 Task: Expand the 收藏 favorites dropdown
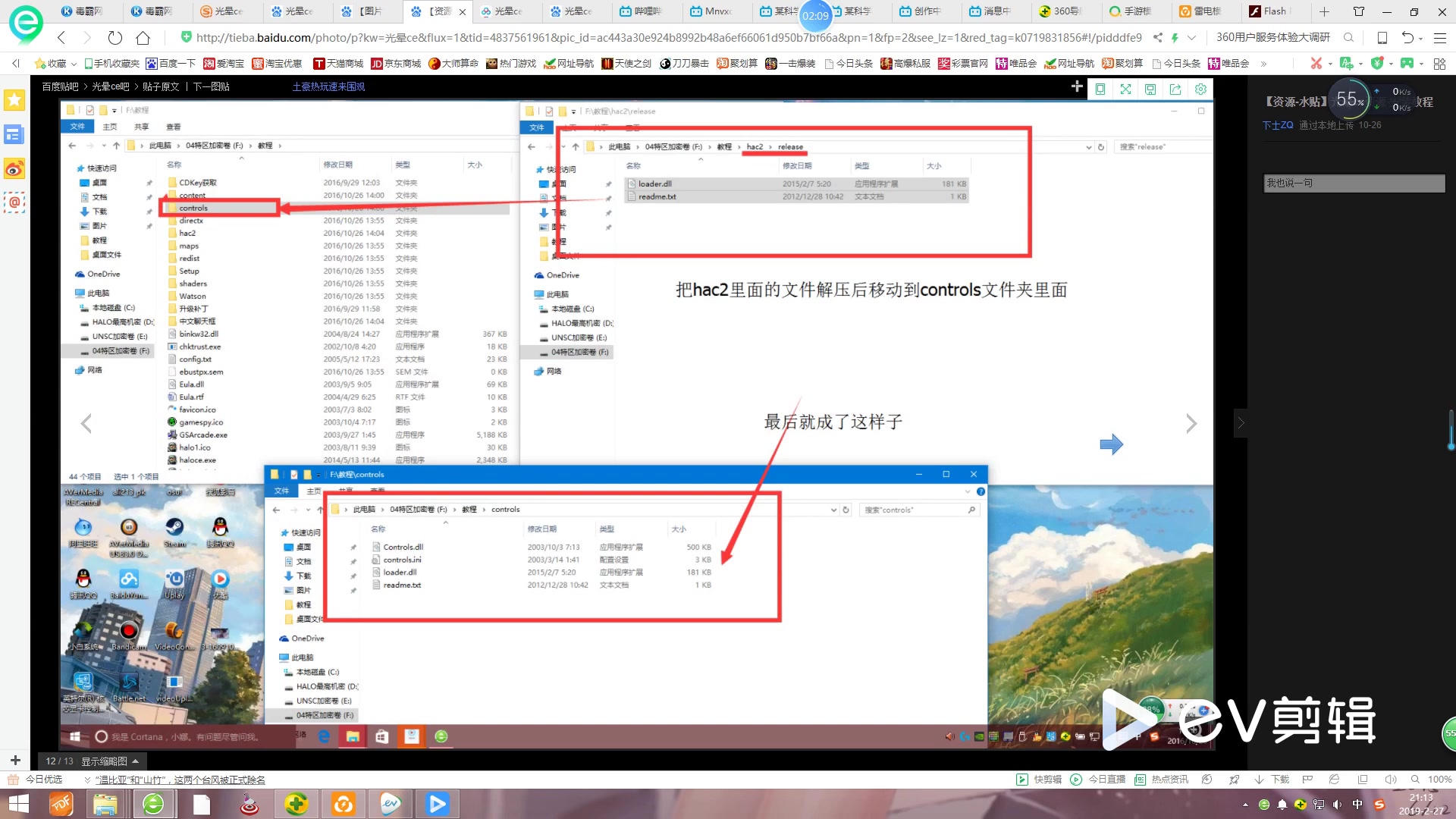coord(73,64)
